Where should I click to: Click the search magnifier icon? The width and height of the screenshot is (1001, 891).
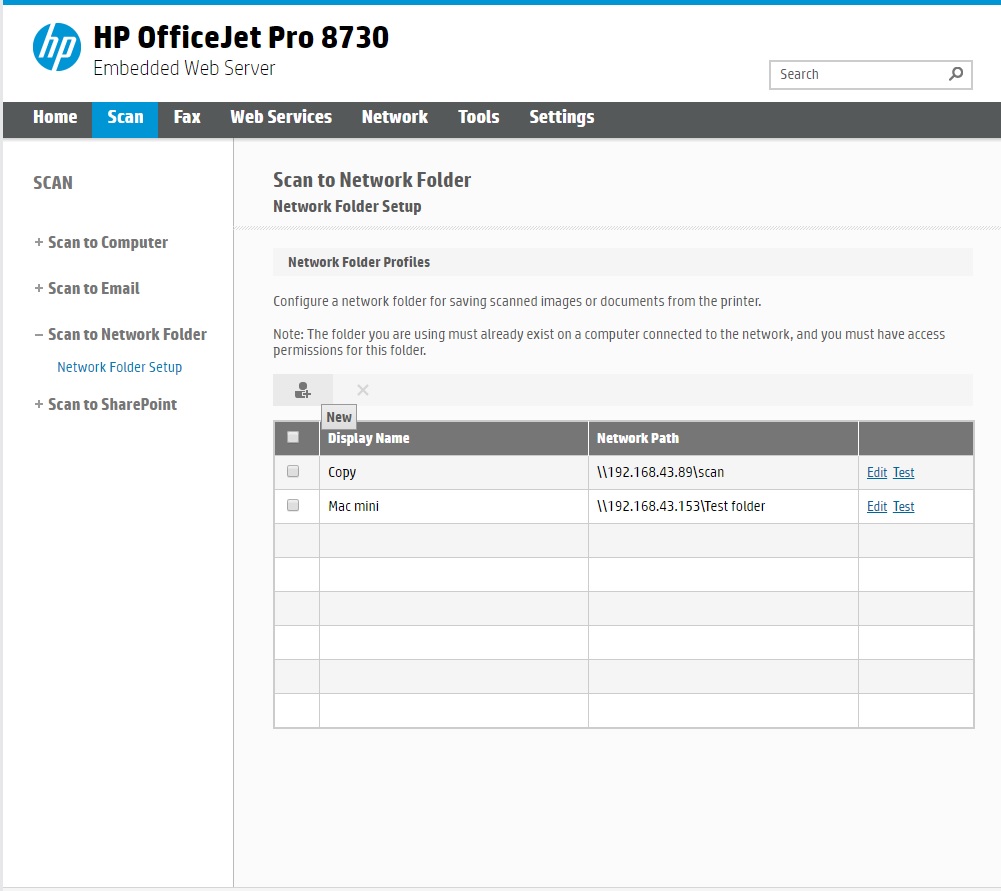pyautogui.click(x=956, y=74)
